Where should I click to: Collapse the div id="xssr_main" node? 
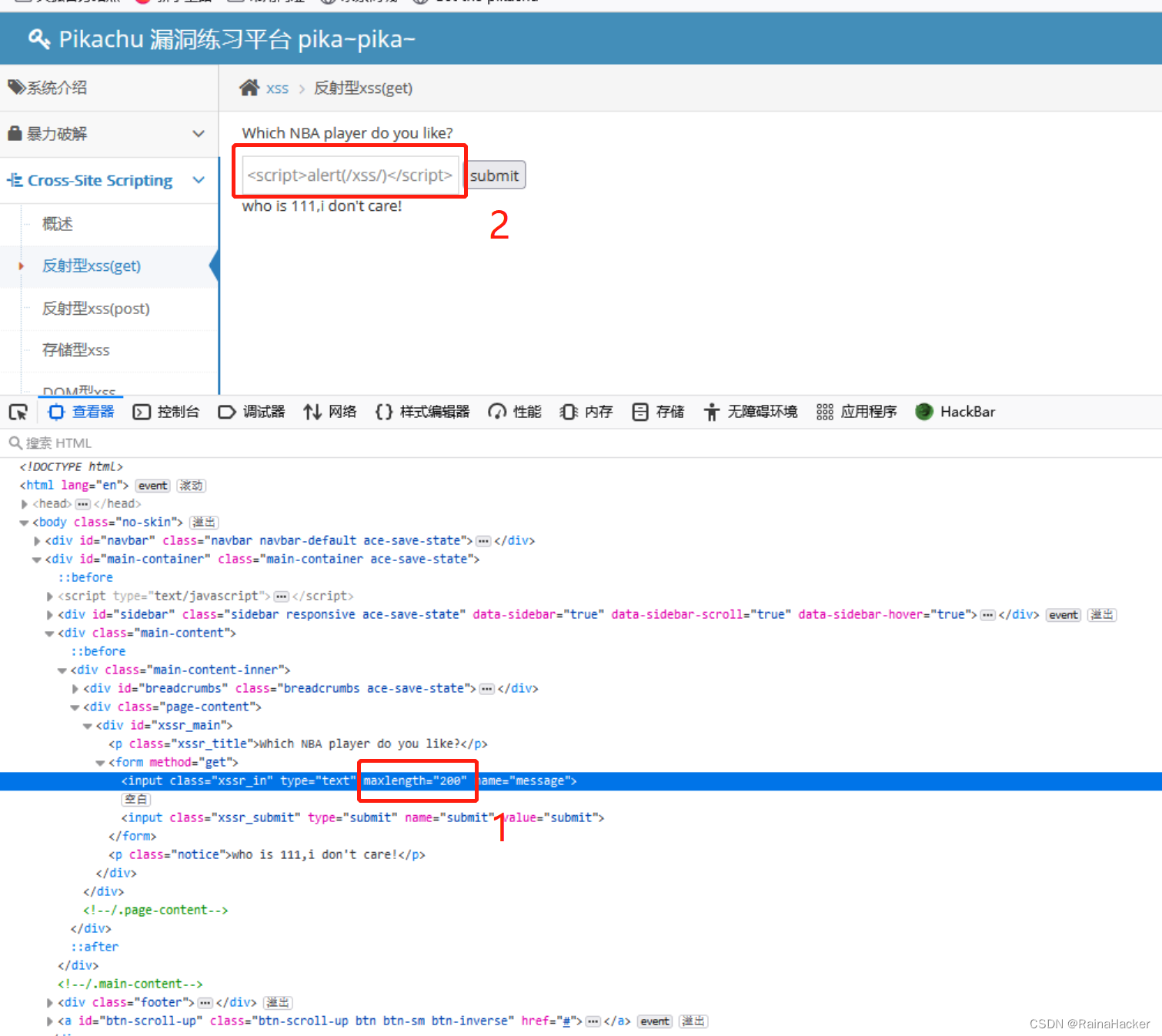click(x=88, y=726)
